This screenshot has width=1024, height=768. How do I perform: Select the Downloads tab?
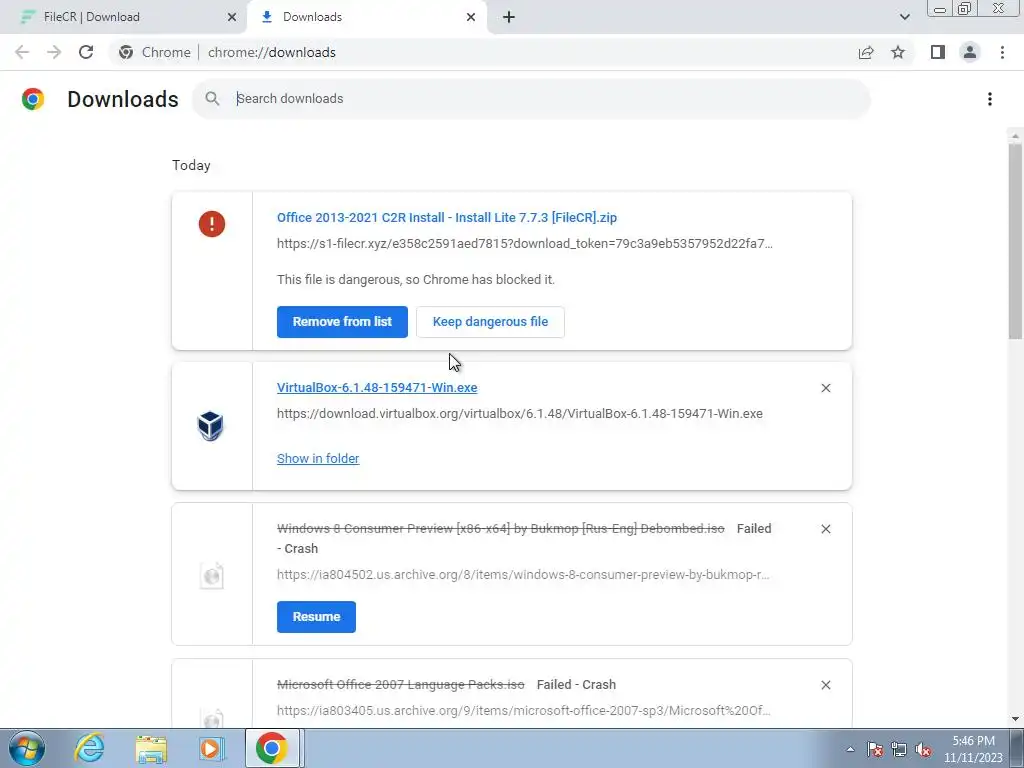(x=366, y=17)
